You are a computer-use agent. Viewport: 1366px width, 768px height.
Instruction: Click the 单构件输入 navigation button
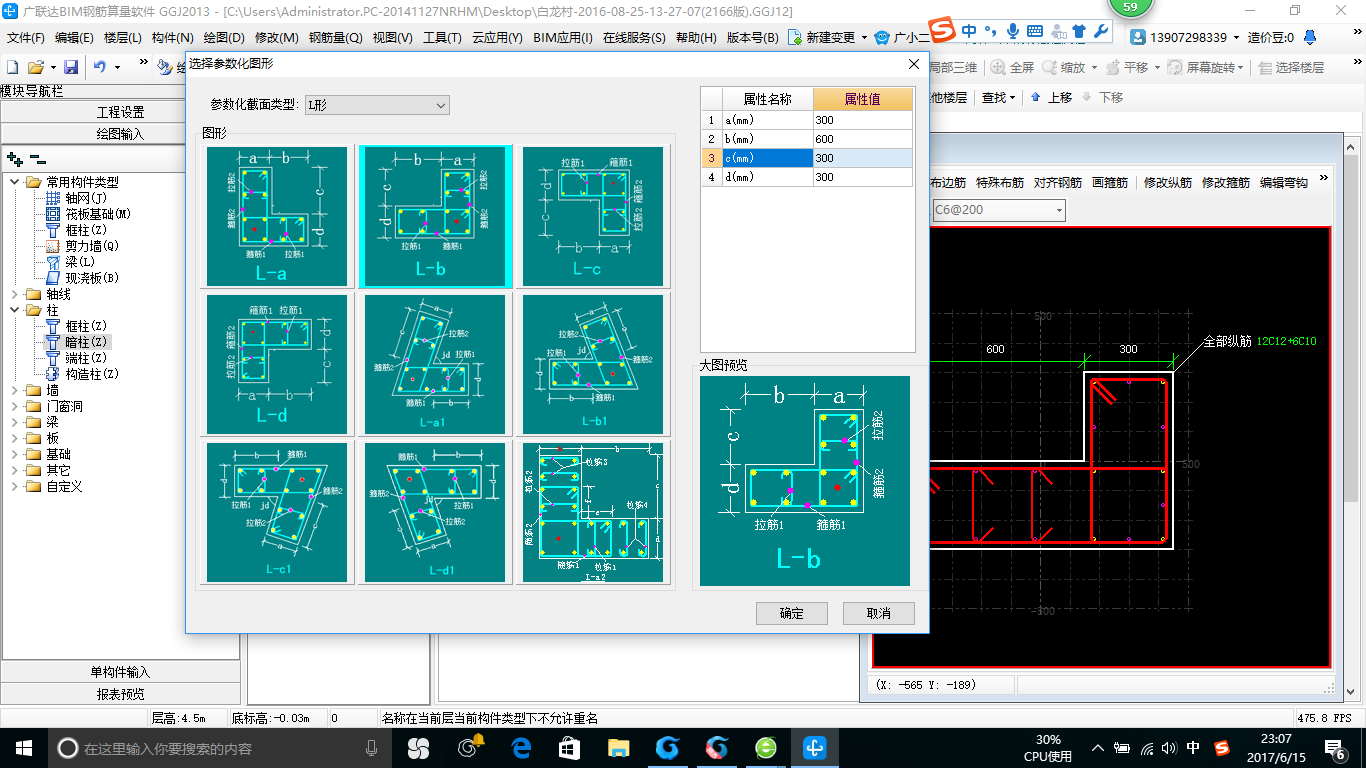(120, 672)
